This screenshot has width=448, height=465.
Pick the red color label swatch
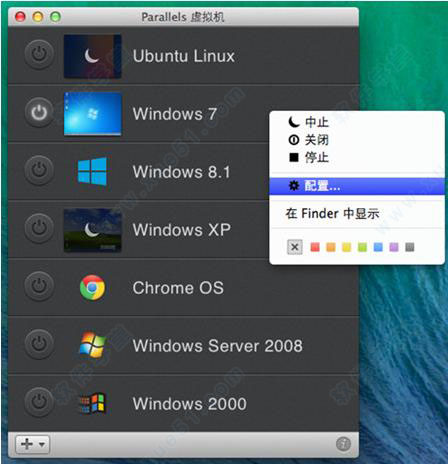pos(315,247)
